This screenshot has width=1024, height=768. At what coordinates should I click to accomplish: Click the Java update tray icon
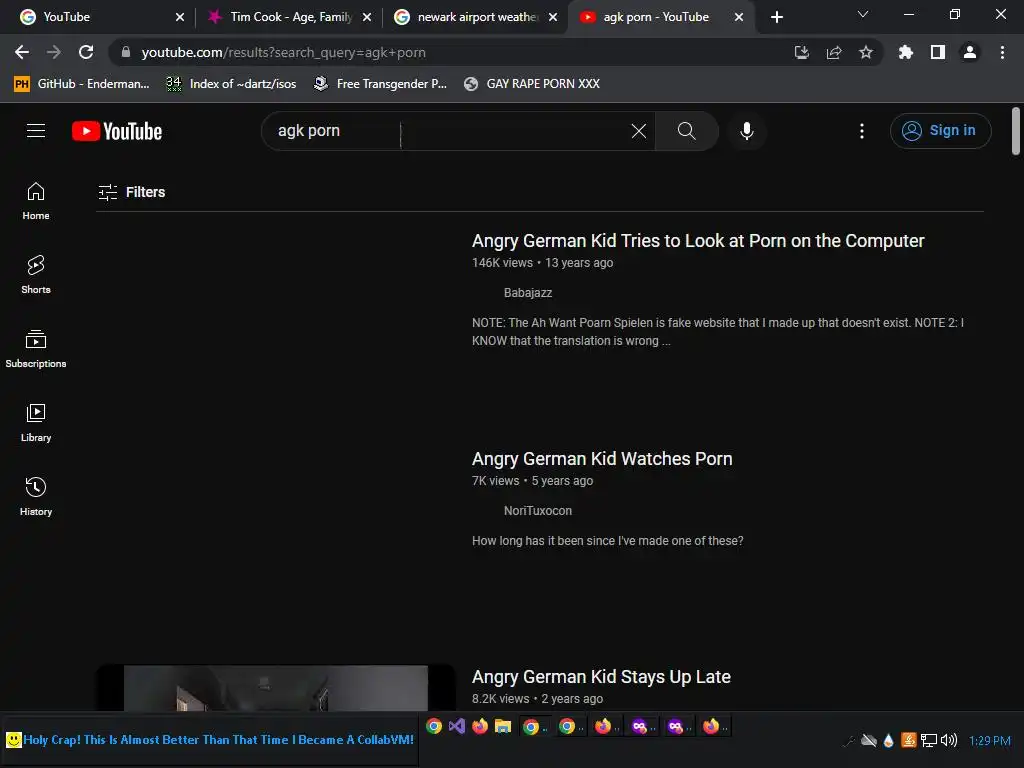[x=908, y=740]
